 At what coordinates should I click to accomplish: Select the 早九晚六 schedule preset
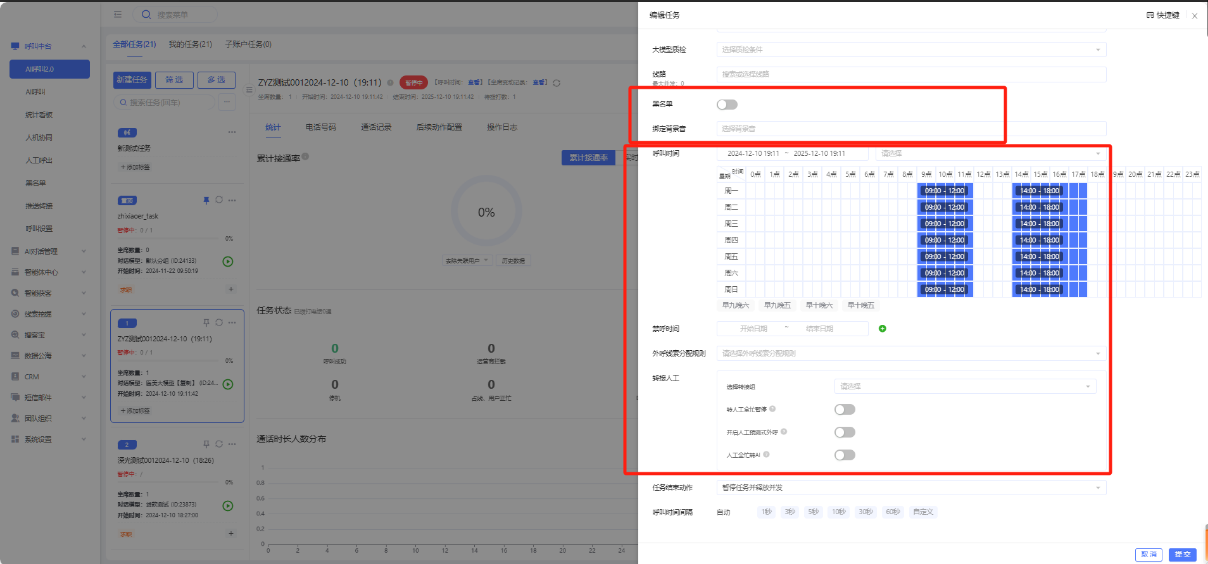click(x=735, y=305)
